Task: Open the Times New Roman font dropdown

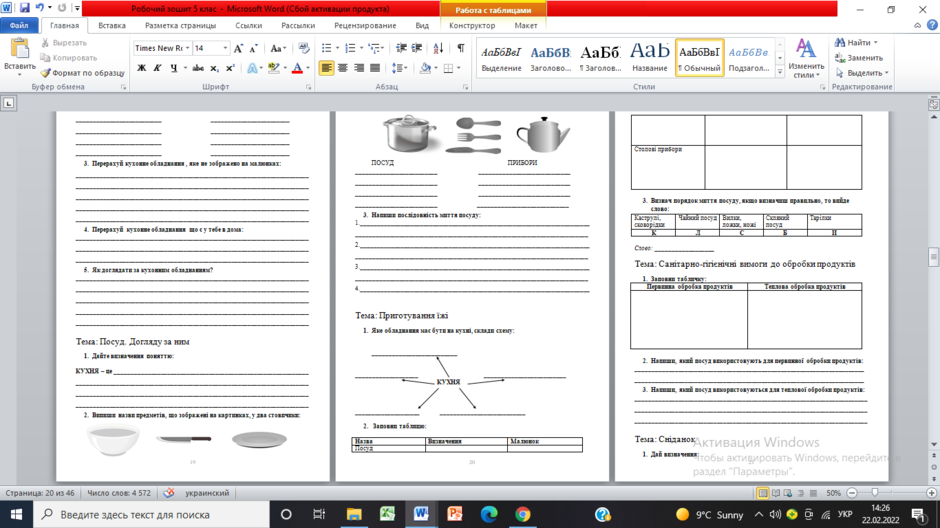Action: [162, 48]
